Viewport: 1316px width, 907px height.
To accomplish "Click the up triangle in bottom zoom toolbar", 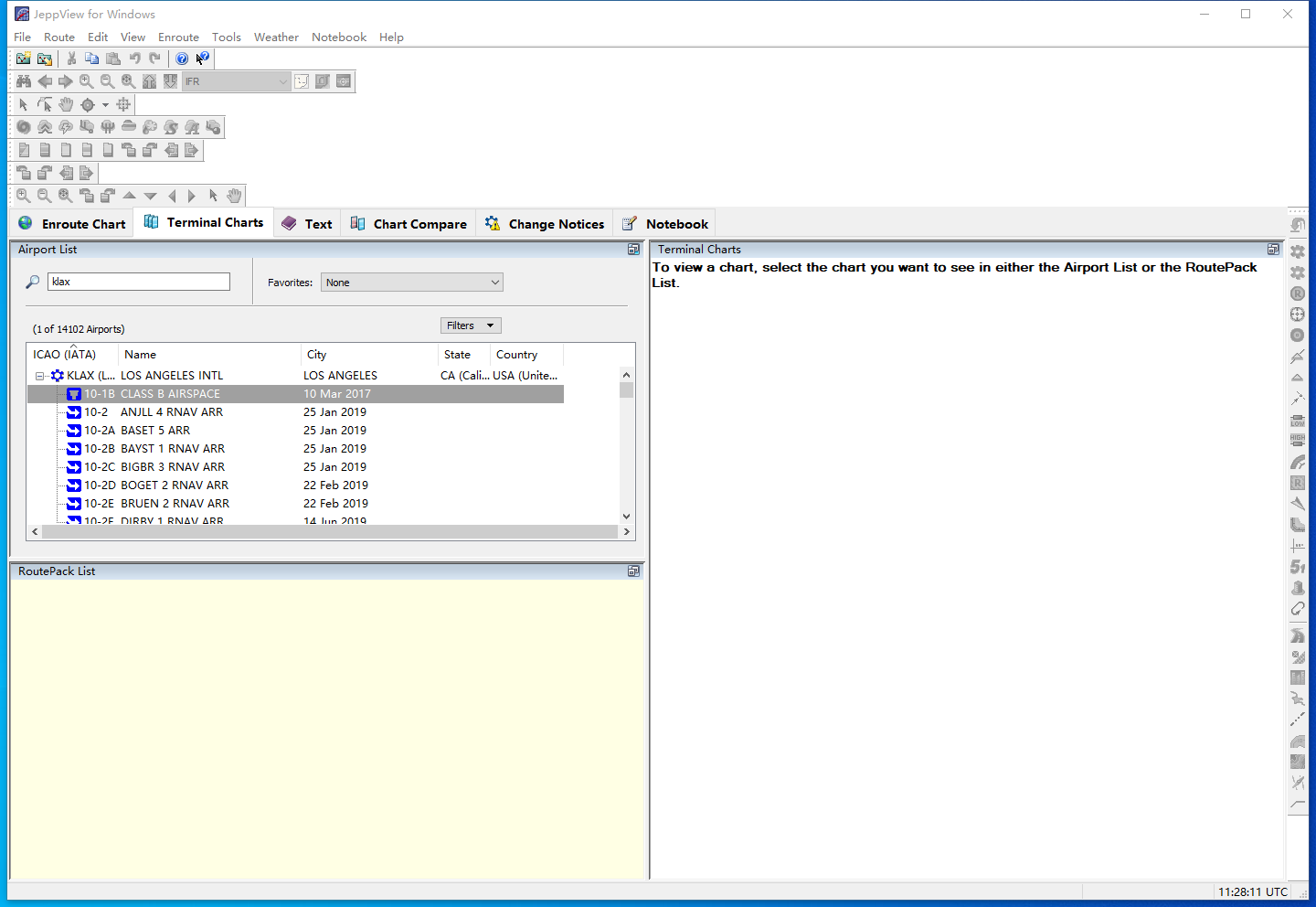I will point(130,196).
